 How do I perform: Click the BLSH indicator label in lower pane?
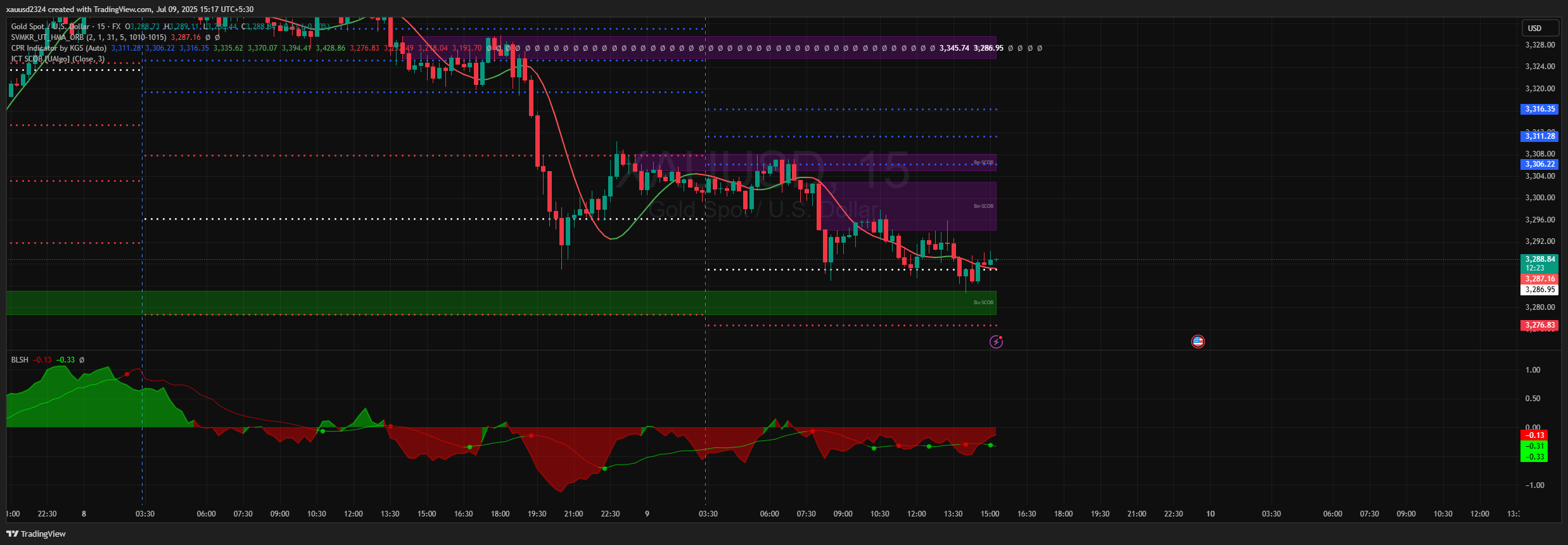click(x=20, y=360)
